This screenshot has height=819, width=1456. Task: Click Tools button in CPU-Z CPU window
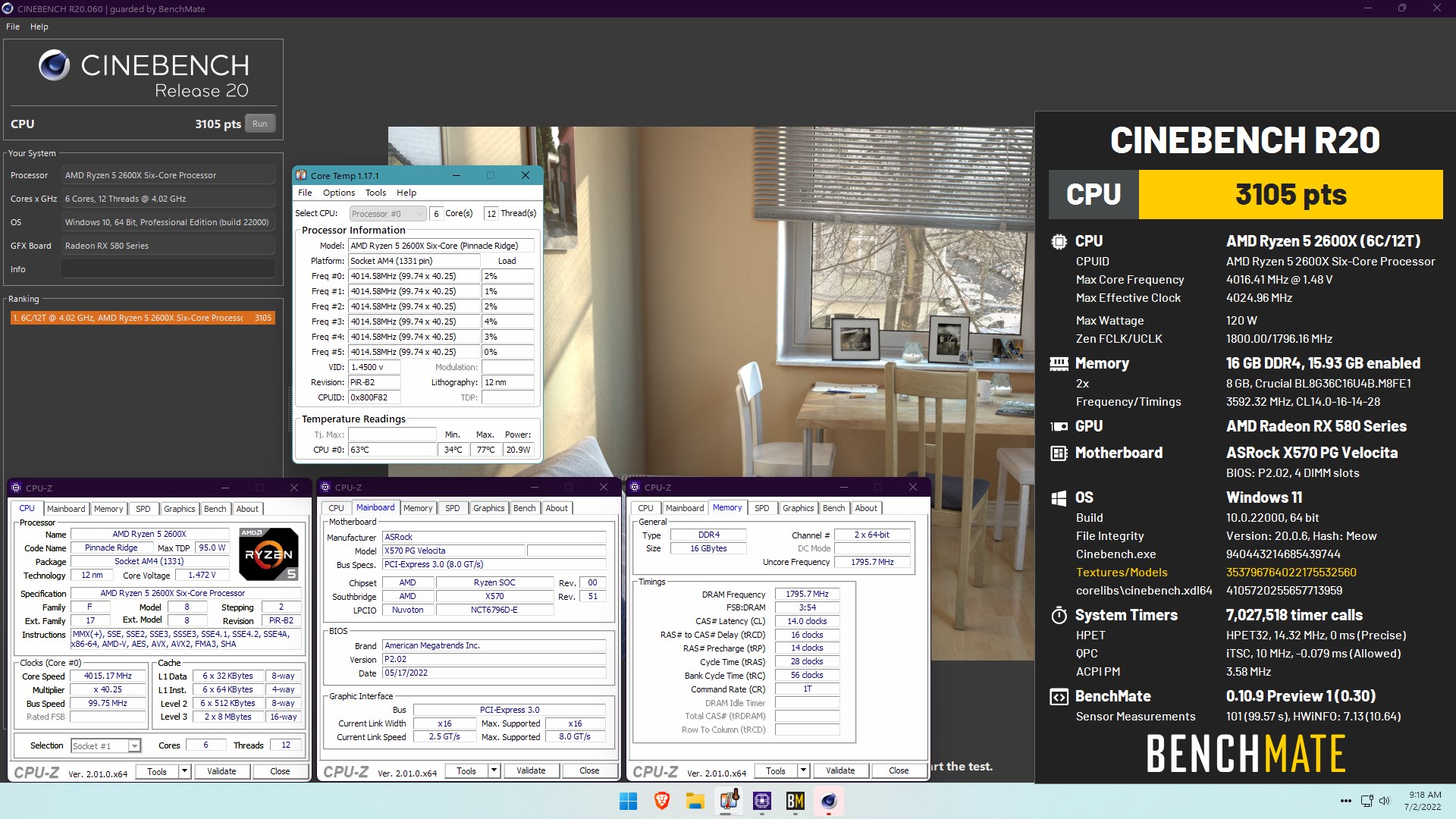[x=157, y=771]
